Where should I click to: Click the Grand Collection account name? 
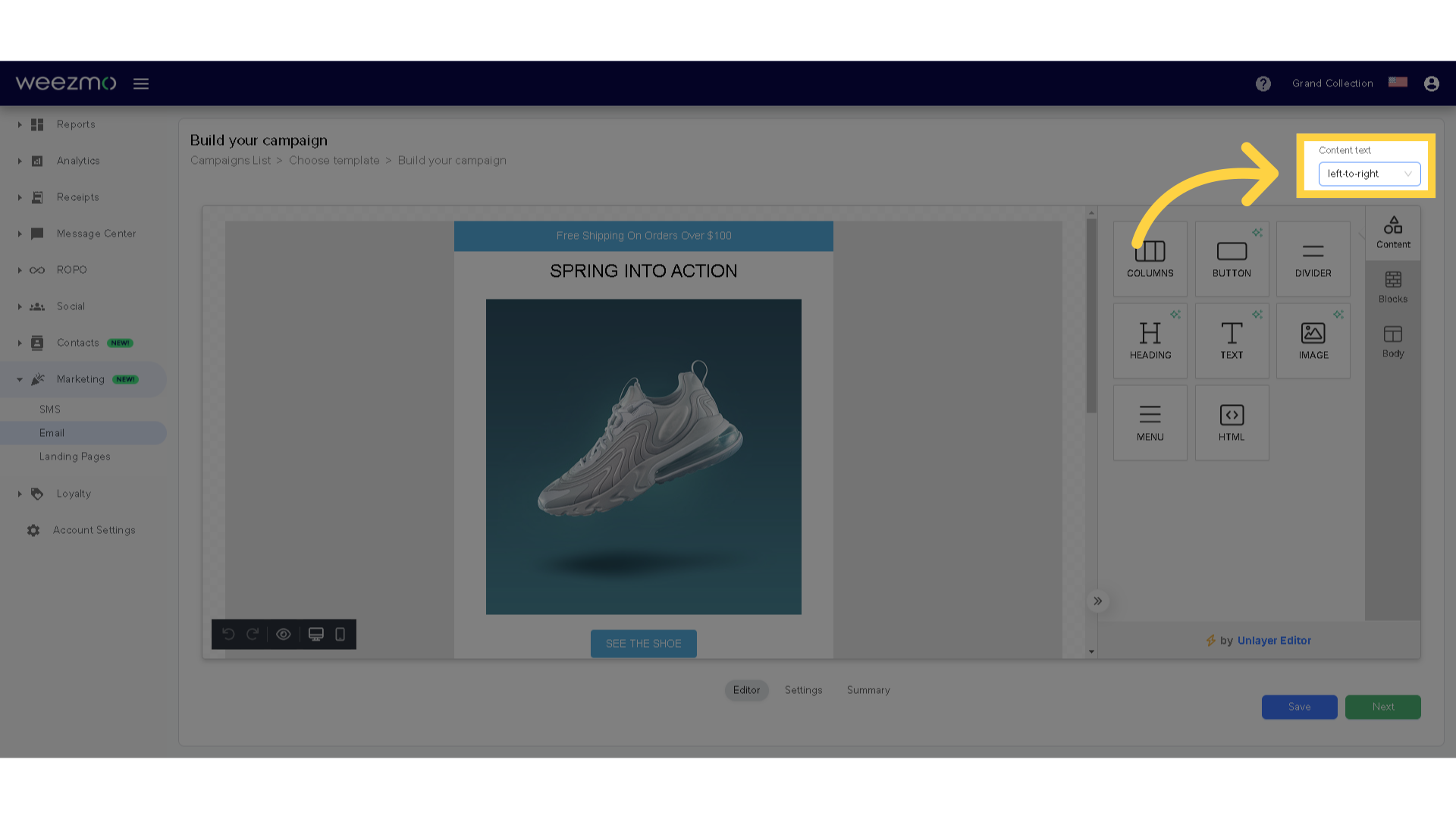[x=1332, y=83]
